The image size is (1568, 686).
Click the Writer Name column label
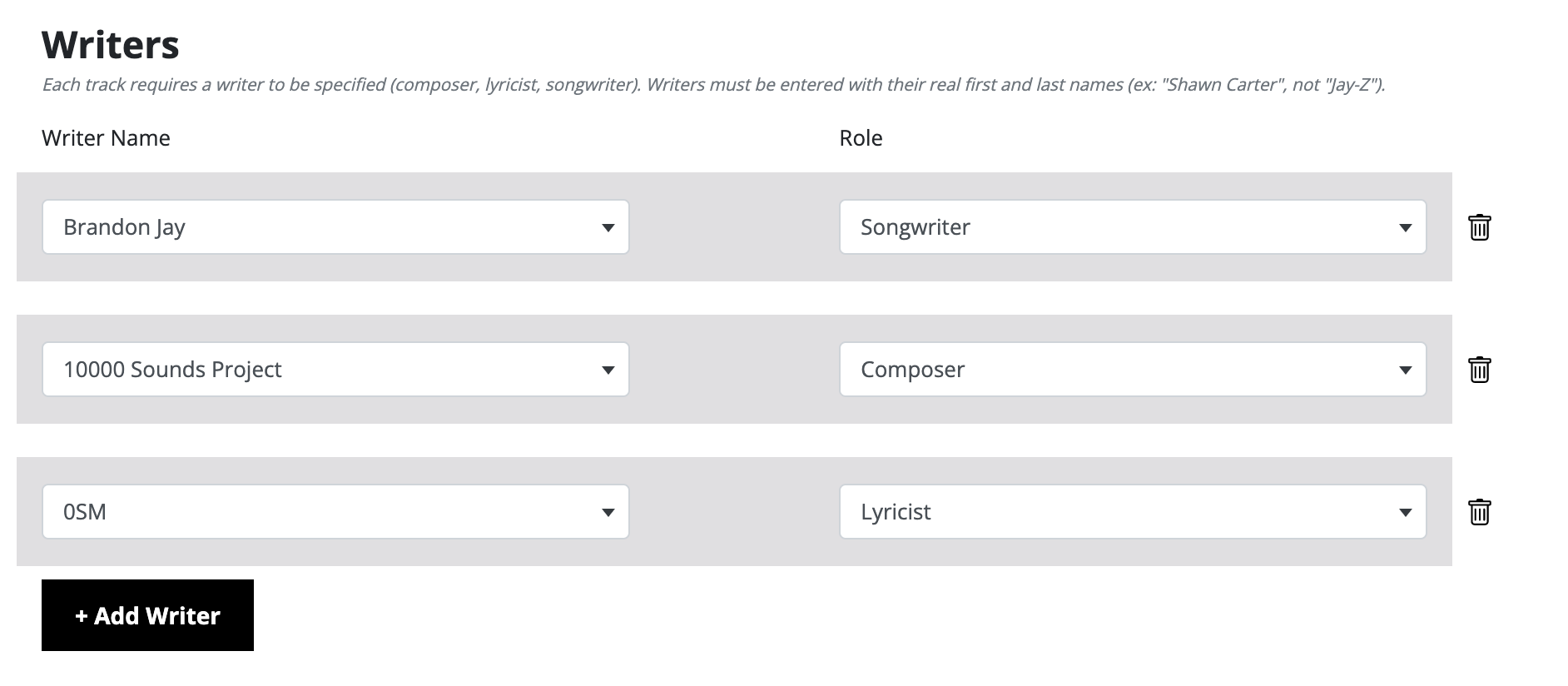point(106,138)
